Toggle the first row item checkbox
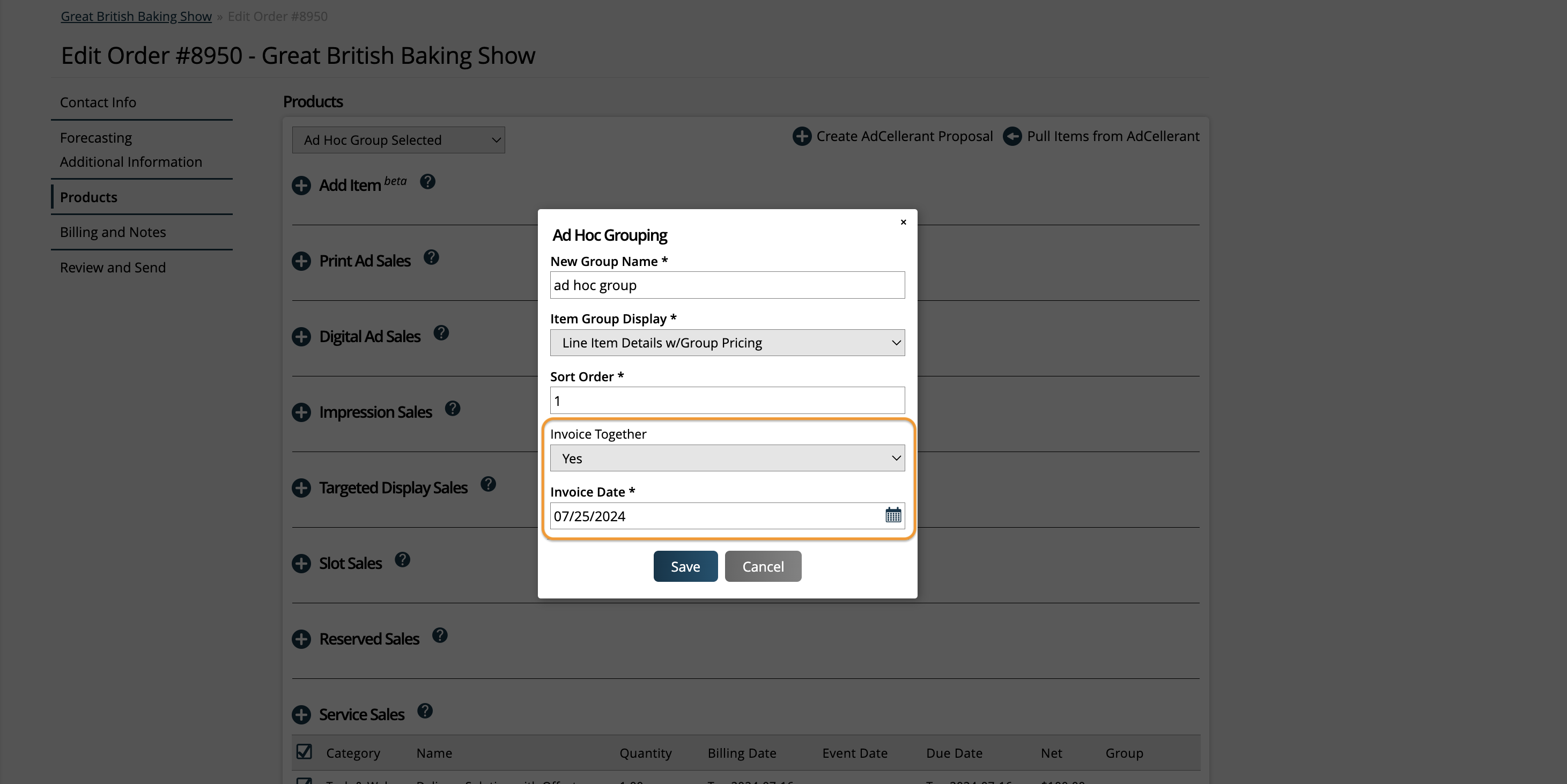 (x=304, y=781)
